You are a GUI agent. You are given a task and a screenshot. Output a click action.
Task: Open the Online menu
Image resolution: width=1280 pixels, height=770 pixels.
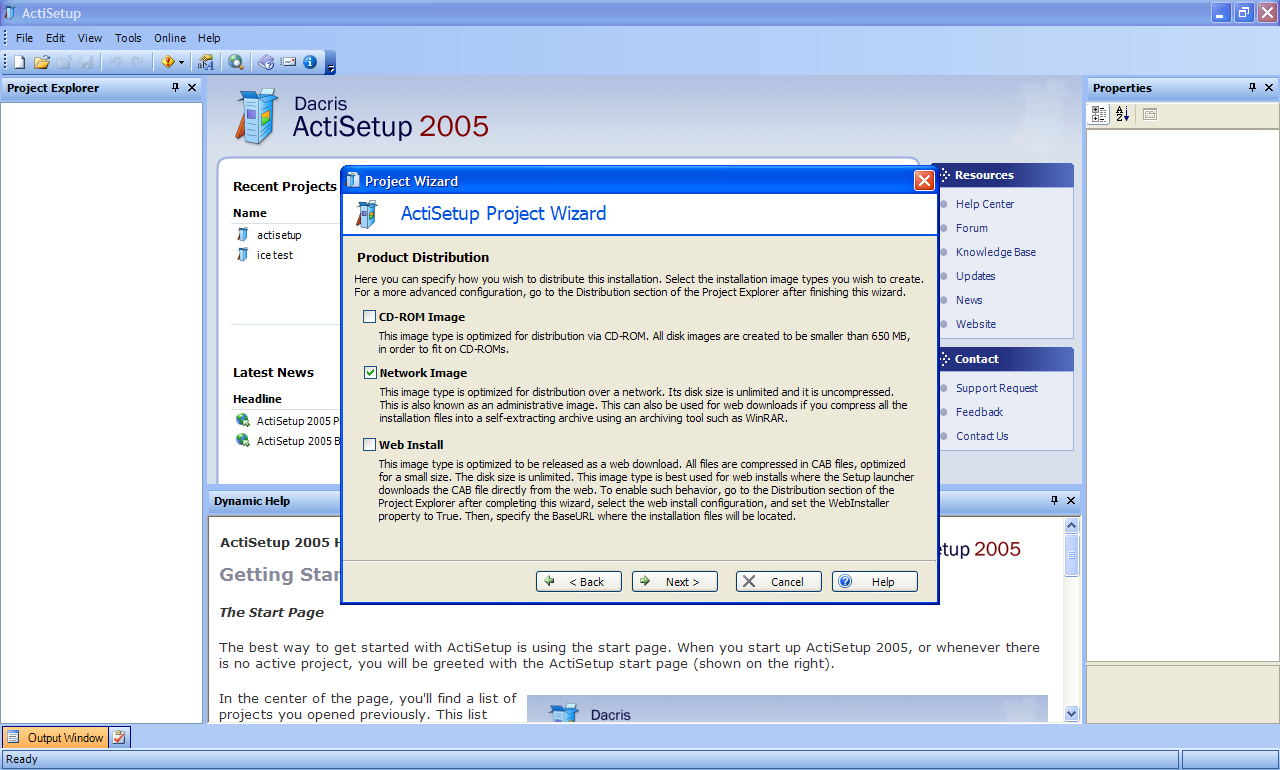pyautogui.click(x=170, y=38)
